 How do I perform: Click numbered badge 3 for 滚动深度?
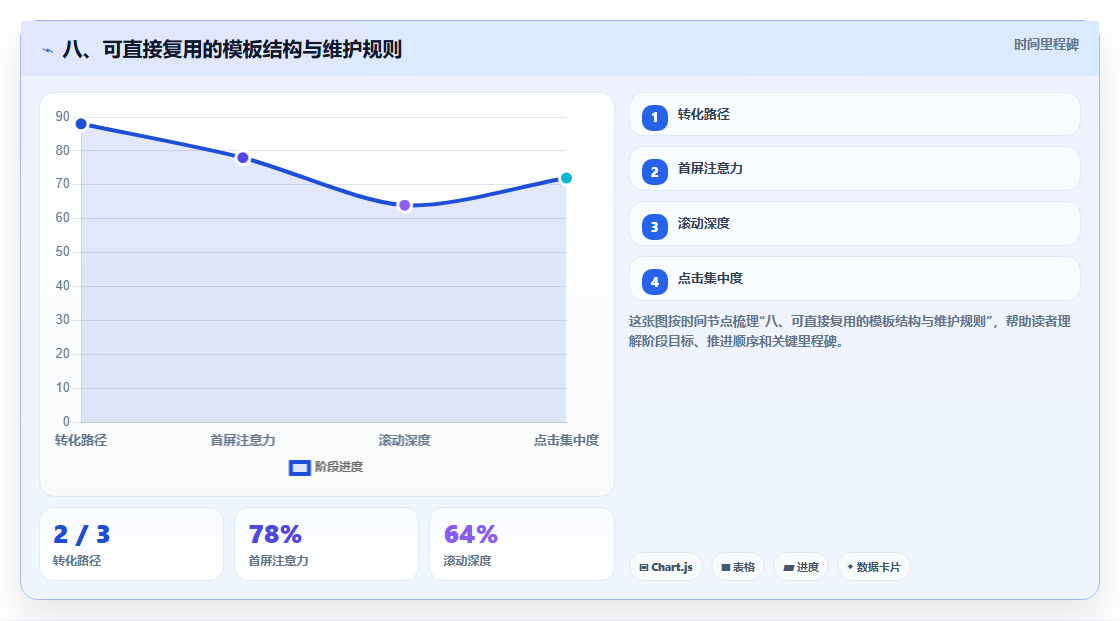click(654, 227)
